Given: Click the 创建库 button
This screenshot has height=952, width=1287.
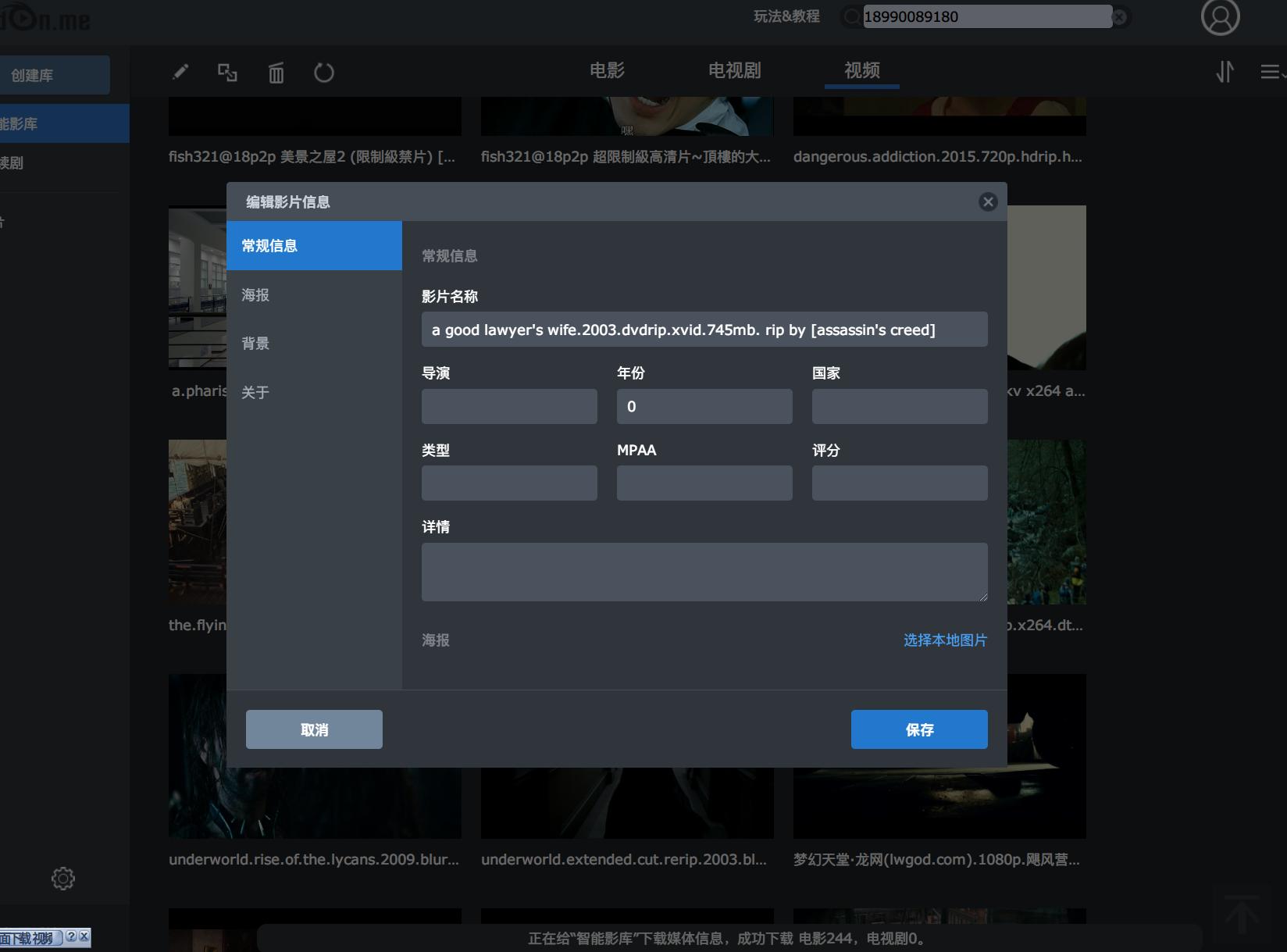Looking at the screenshot, I should [53, 76].
